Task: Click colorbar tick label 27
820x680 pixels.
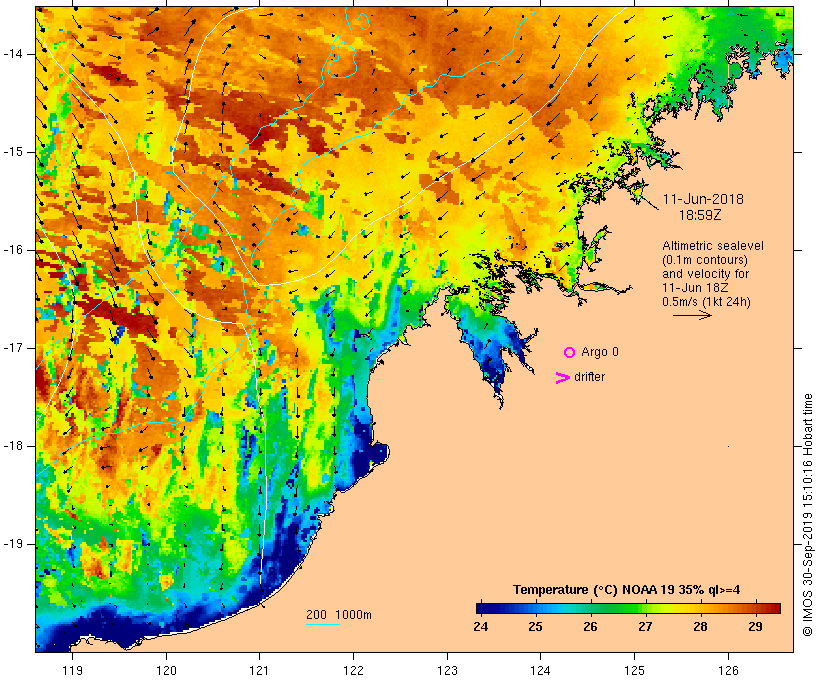Action: pos(645,627)
